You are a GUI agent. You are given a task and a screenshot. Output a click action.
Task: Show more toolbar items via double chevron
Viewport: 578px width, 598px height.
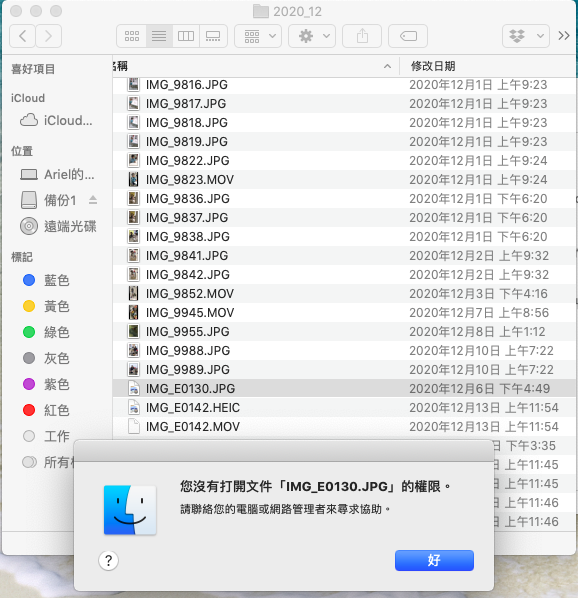point(564,36)
